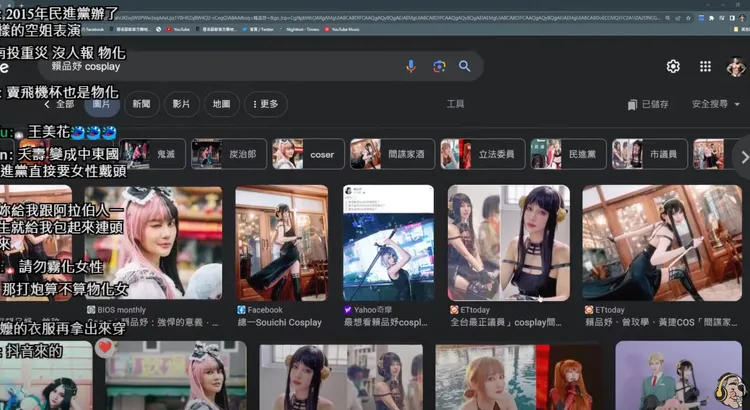
Task: Open the 工具 search tools
Action: click(455, 104)
